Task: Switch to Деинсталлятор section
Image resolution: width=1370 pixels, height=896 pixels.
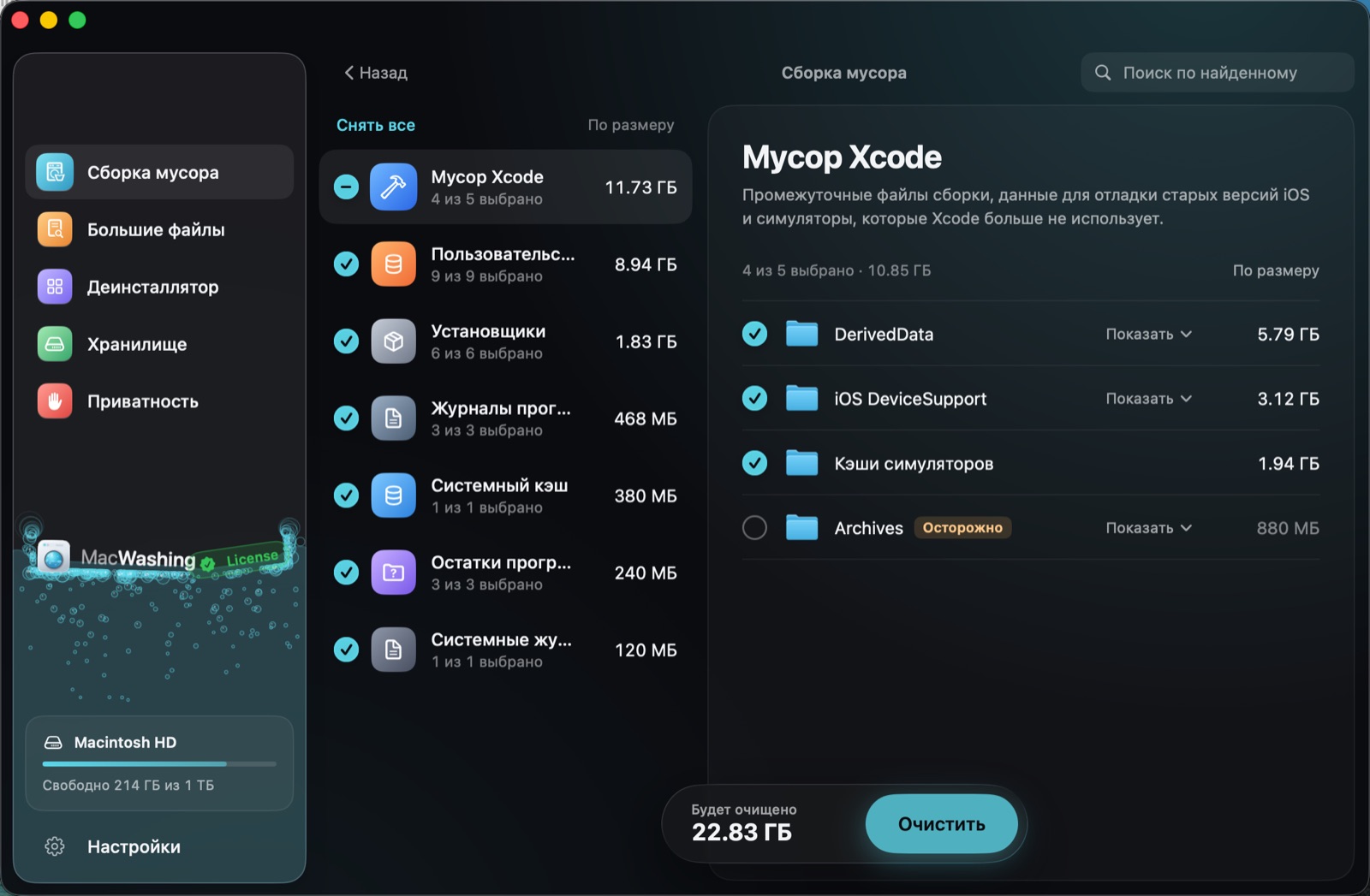Action: pyautogui.click(x=159, y=287)
